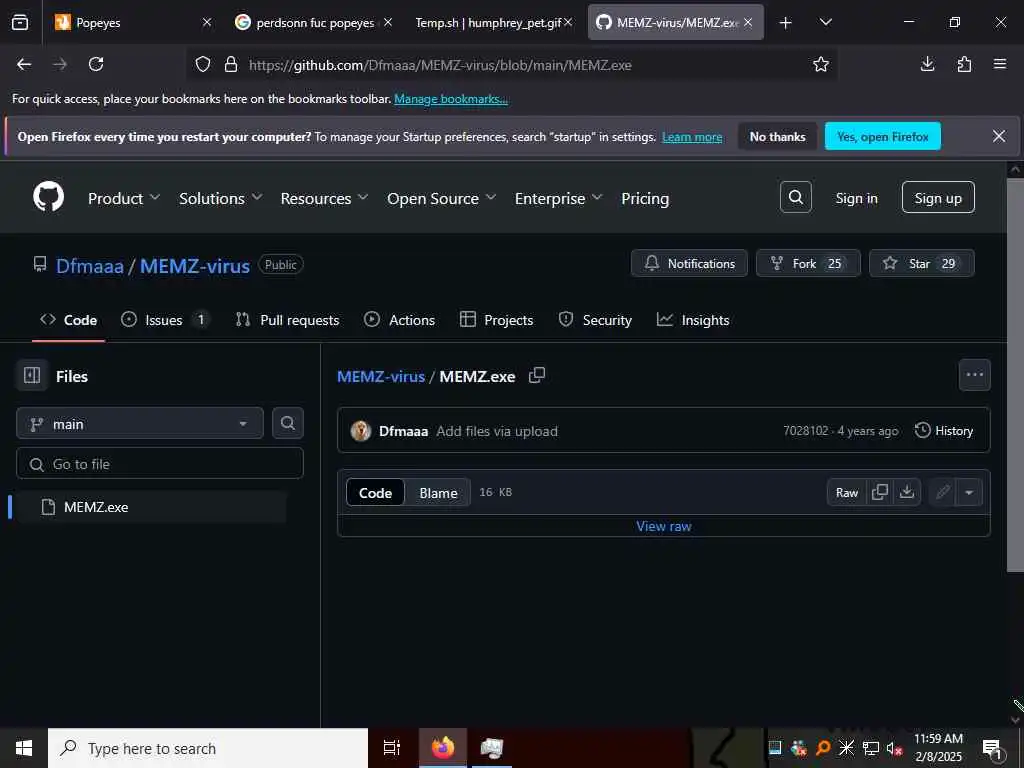Open the Insights tab
Viewport: 1024px width, 768px height.
tap(693, 320)
